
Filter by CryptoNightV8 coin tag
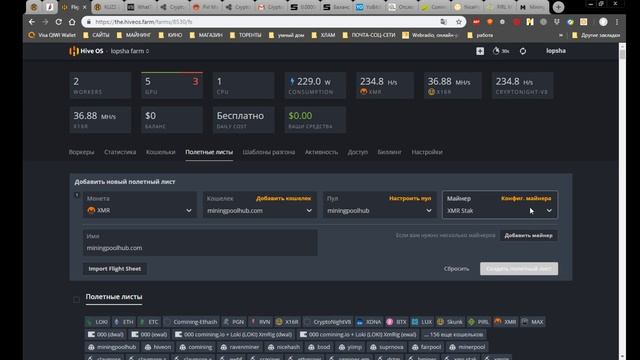pos(328,322)
